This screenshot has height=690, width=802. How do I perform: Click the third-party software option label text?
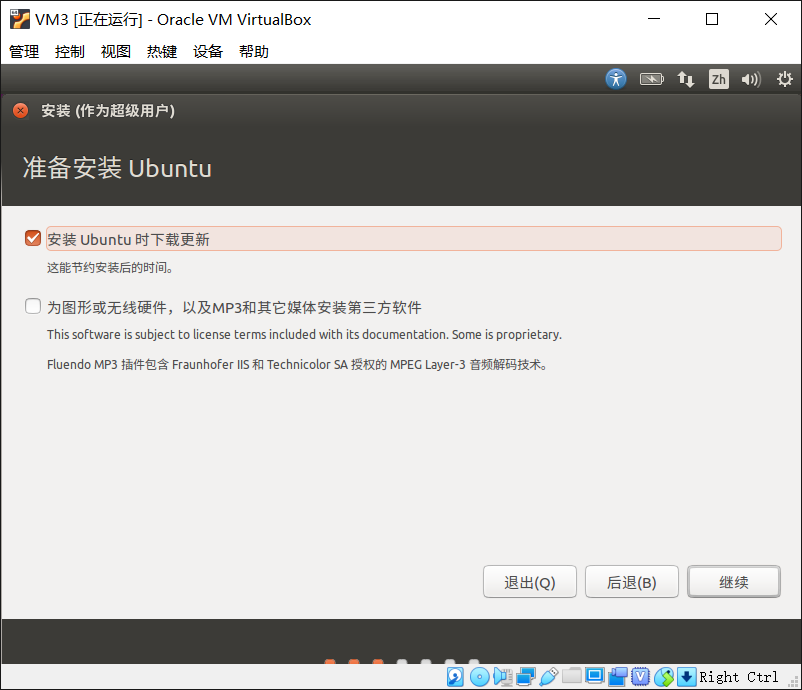coord(234,307)
